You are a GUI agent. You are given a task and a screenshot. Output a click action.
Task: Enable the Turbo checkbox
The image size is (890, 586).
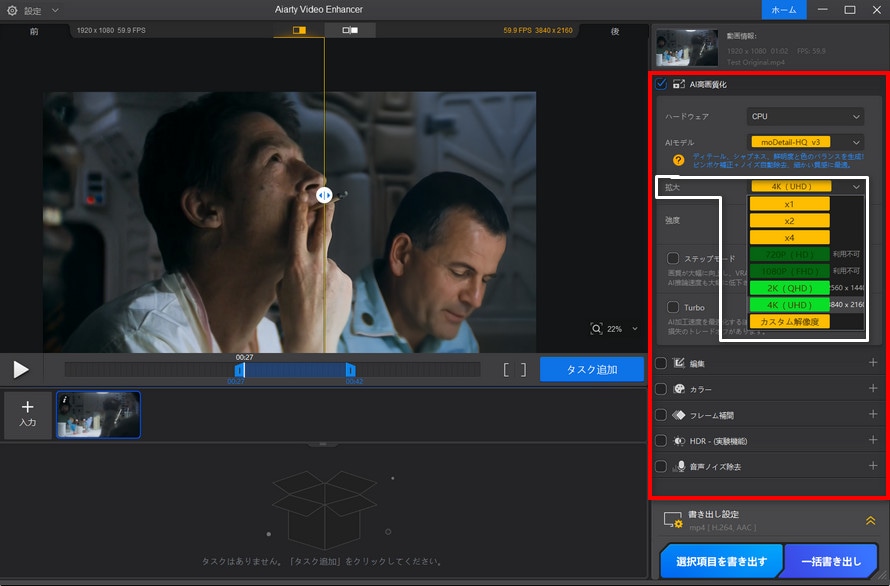click(x=676, y=307)
